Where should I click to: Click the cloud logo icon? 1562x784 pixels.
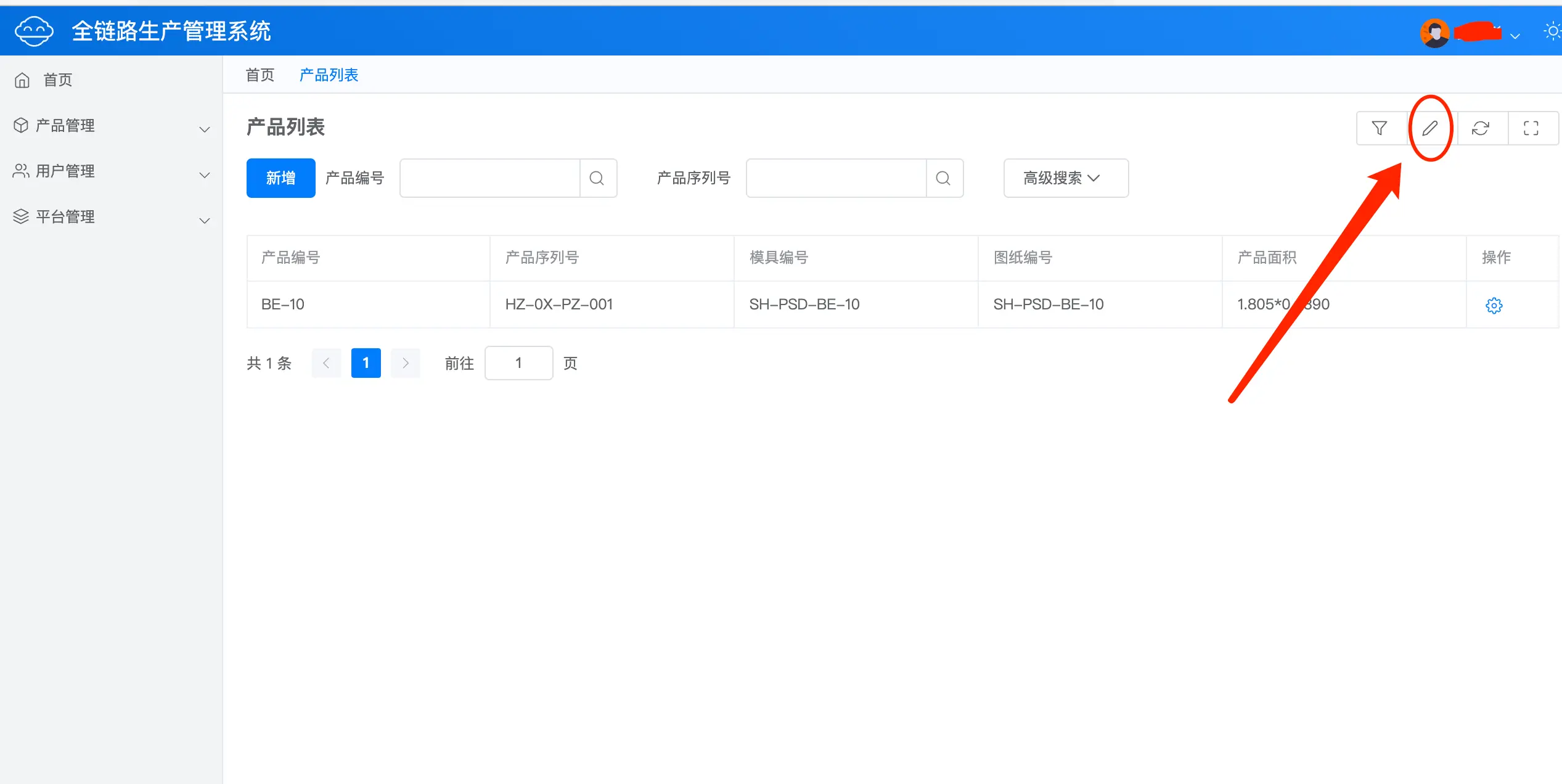point(34,31)
